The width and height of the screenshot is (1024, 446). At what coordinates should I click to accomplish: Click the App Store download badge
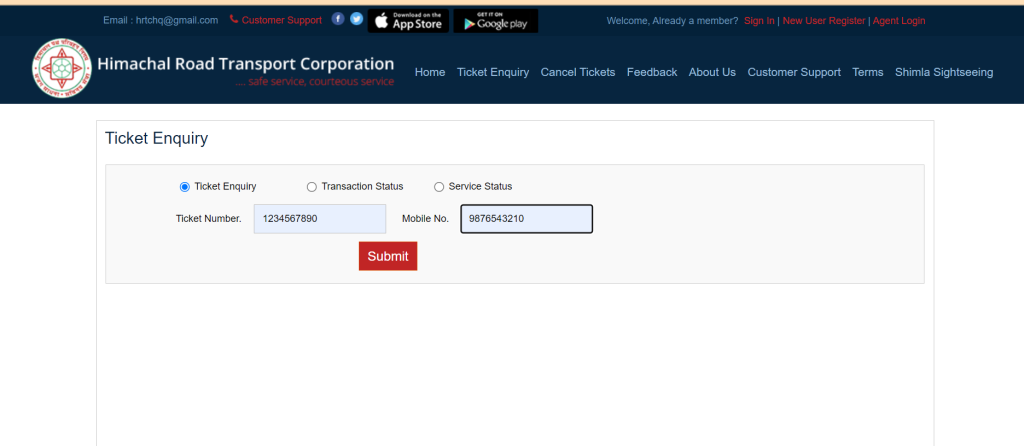coord(408,21)
